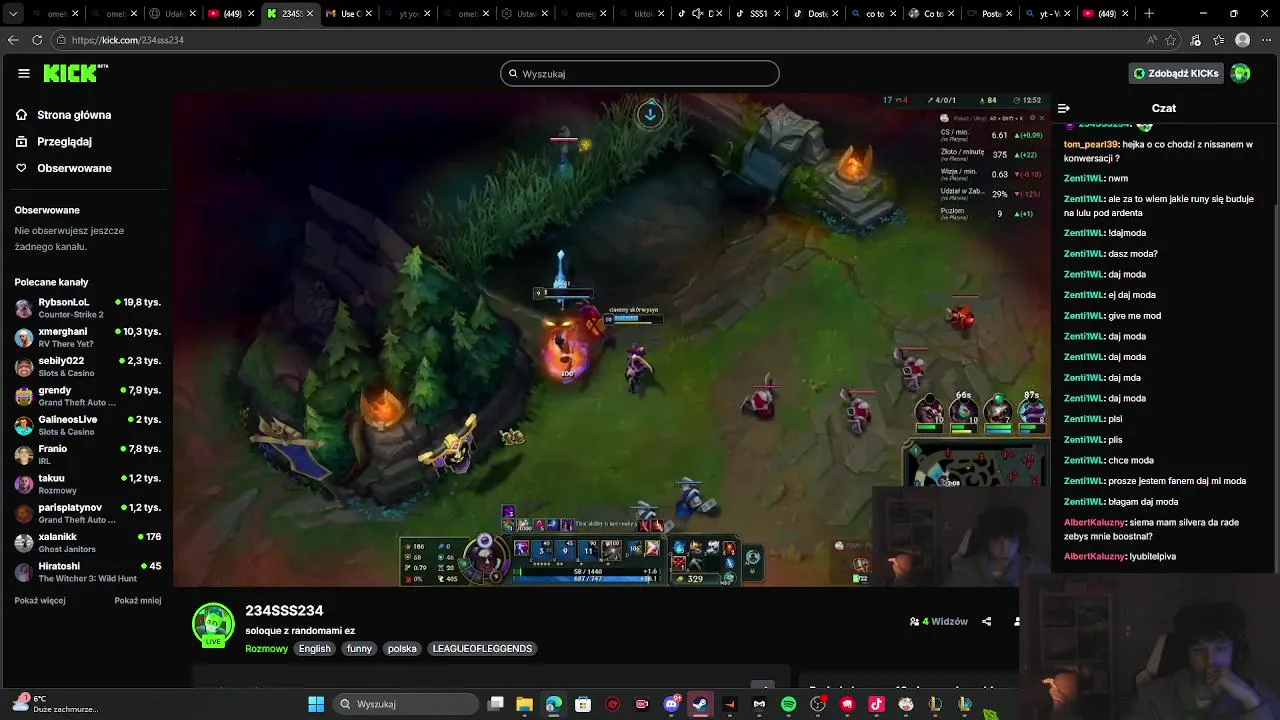Open the Kick hamburger sidebar menu

(24, 73)
